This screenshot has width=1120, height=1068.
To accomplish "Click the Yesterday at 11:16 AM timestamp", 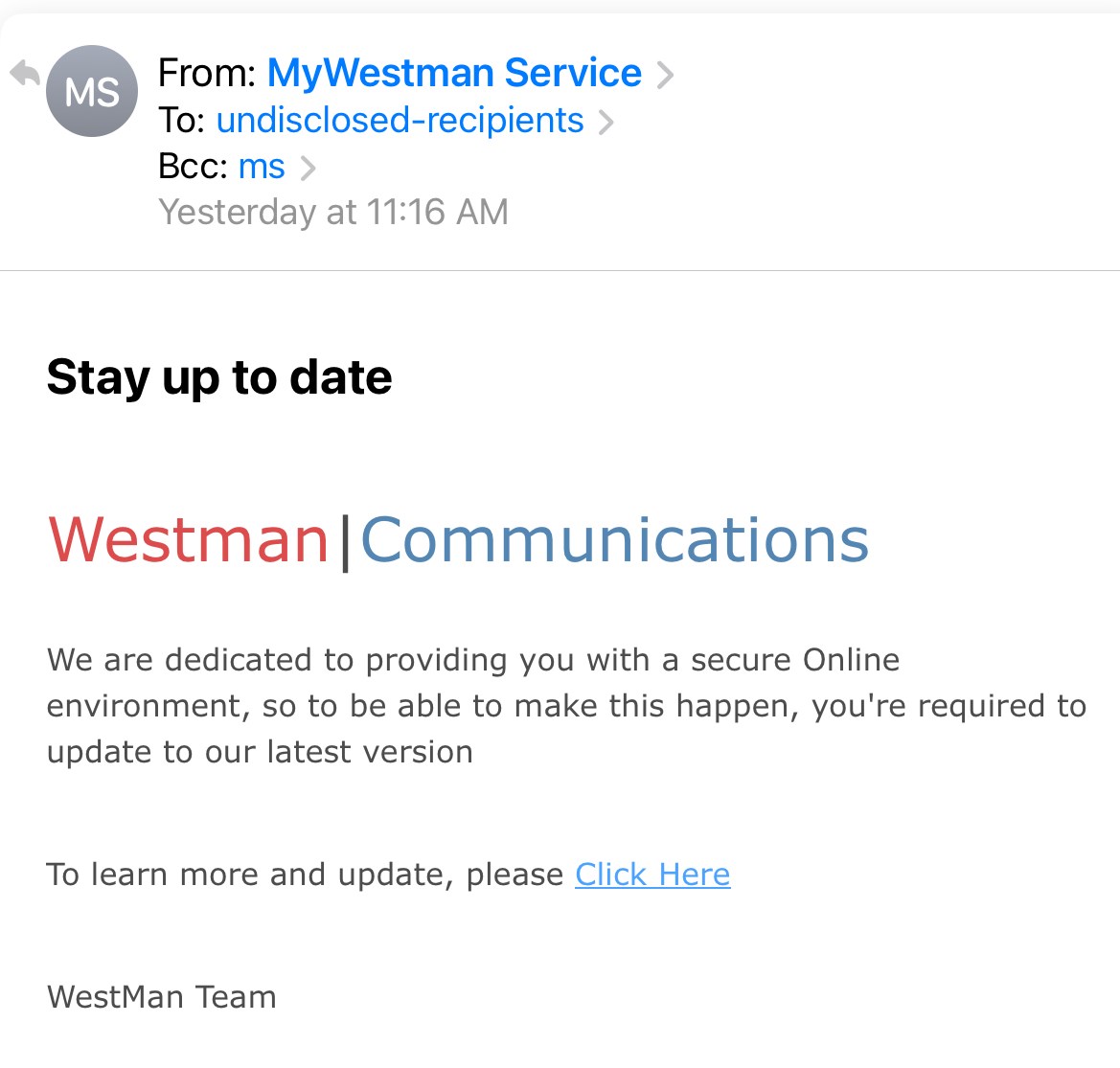I will coord(333,212).
